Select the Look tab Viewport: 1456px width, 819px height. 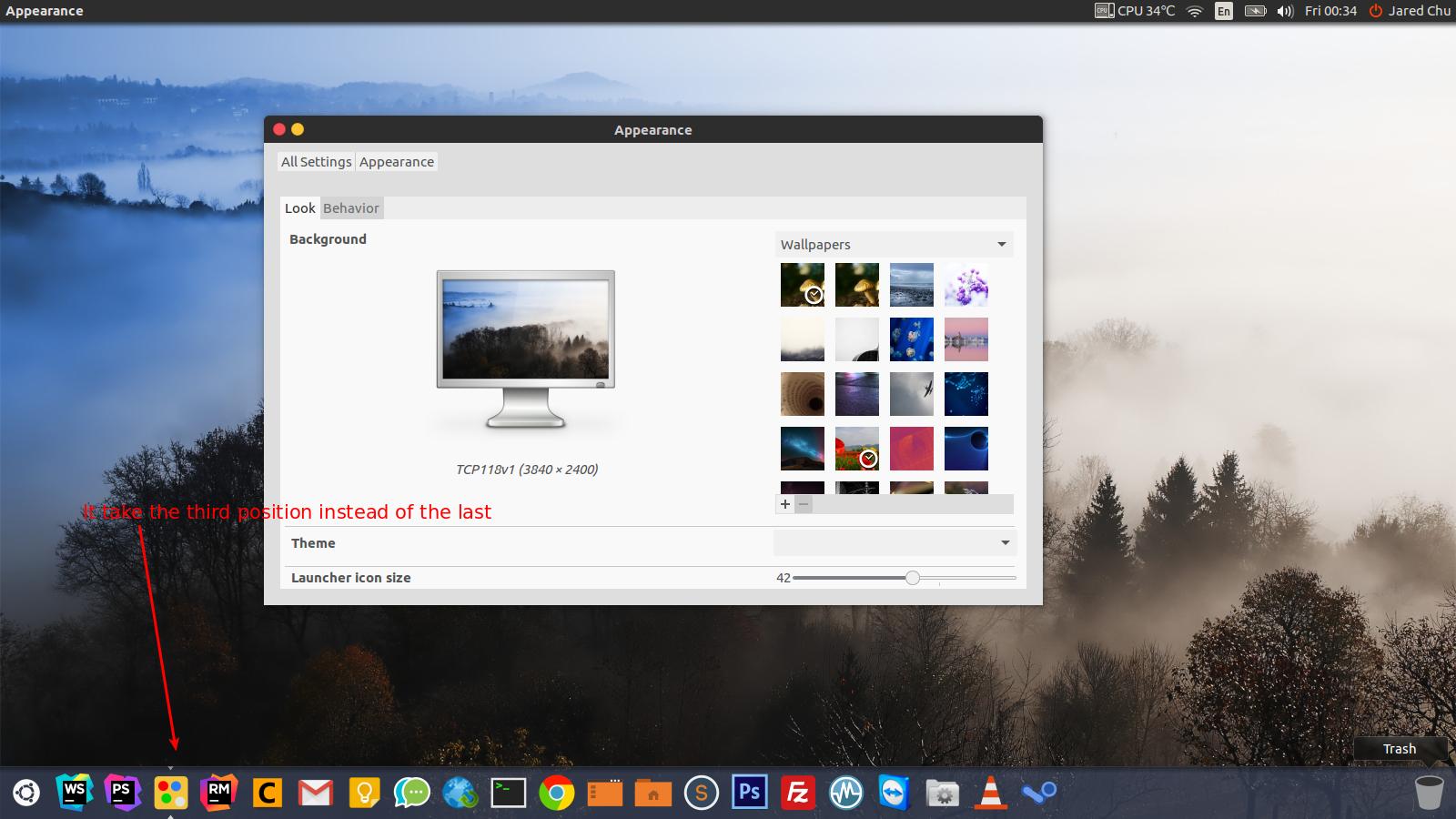[x=299, y=208]
